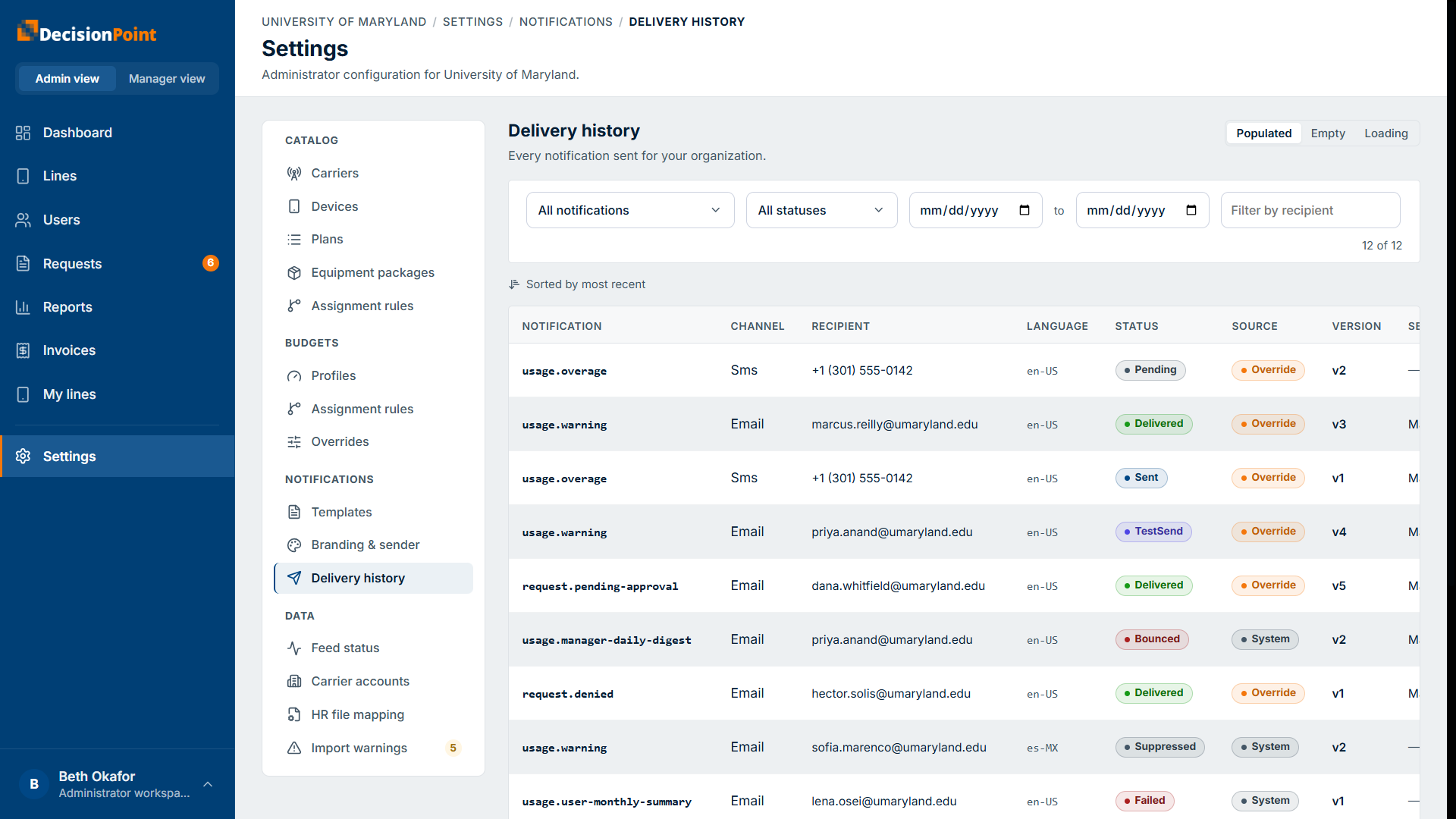This screenshot has height=819, width=1456.
Task: Click the Equipment packages box icon
Action: pyautogui.click(x=294, y=272)
